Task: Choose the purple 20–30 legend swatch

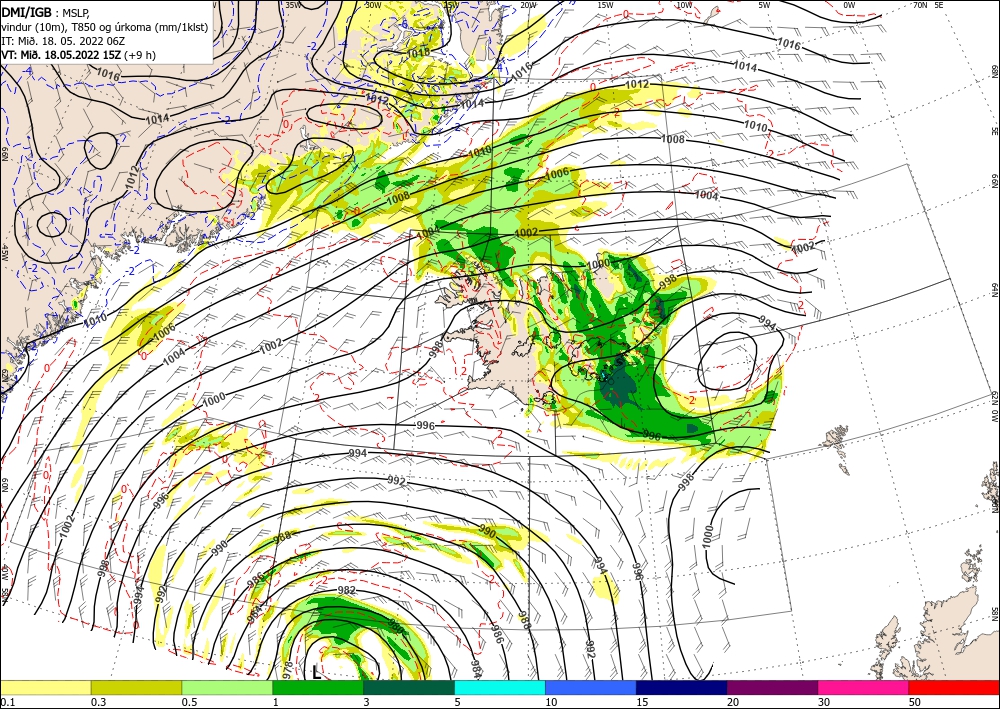Action: [772, 687]
